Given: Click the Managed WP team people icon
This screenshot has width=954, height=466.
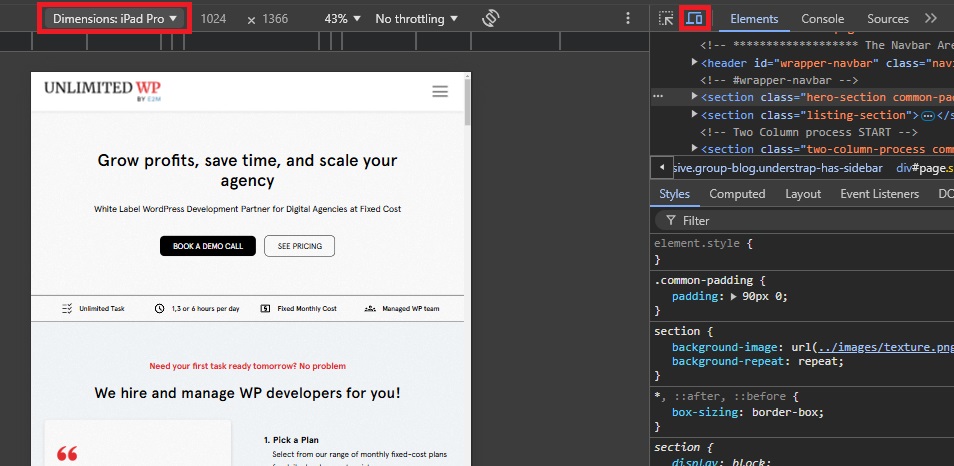Looking at the screenshot, I should point(370,308).
